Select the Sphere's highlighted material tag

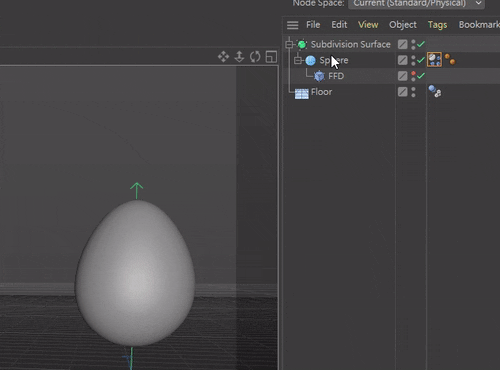click(x=434, y=60)
